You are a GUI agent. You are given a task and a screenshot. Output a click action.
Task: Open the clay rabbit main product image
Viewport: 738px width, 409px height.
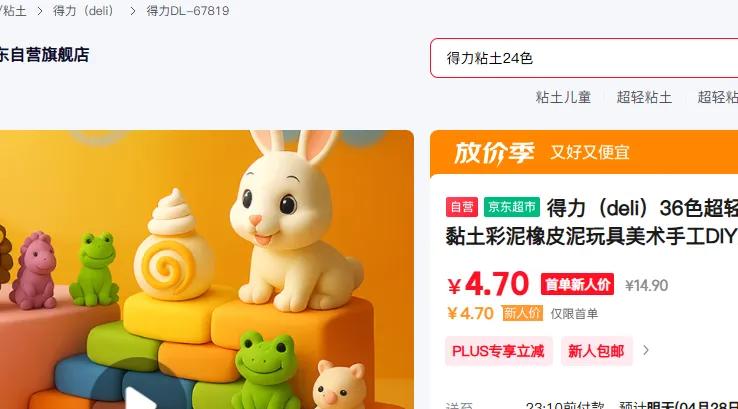tap(207, 269)
